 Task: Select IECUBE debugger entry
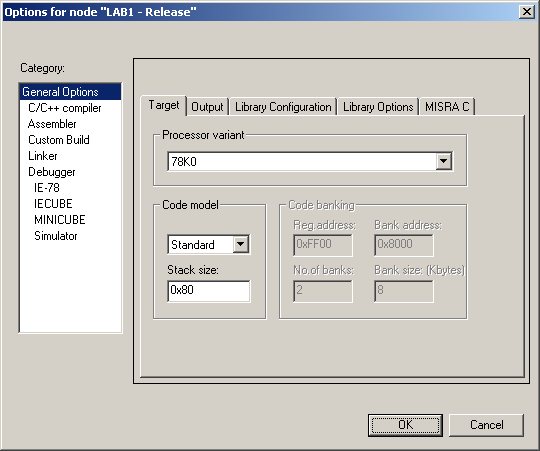coord(53,203)
